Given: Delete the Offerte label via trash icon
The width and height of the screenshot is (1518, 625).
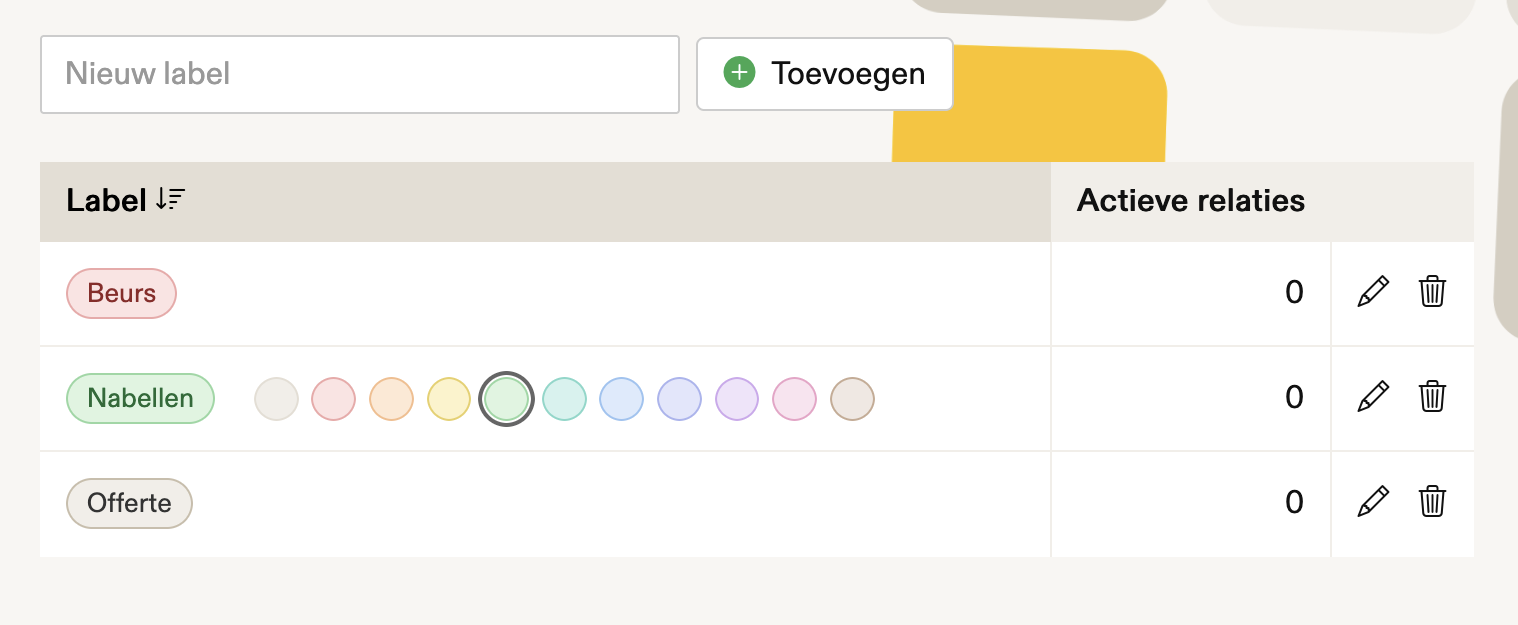Looking at the screenshot, I should [1433, 502].
